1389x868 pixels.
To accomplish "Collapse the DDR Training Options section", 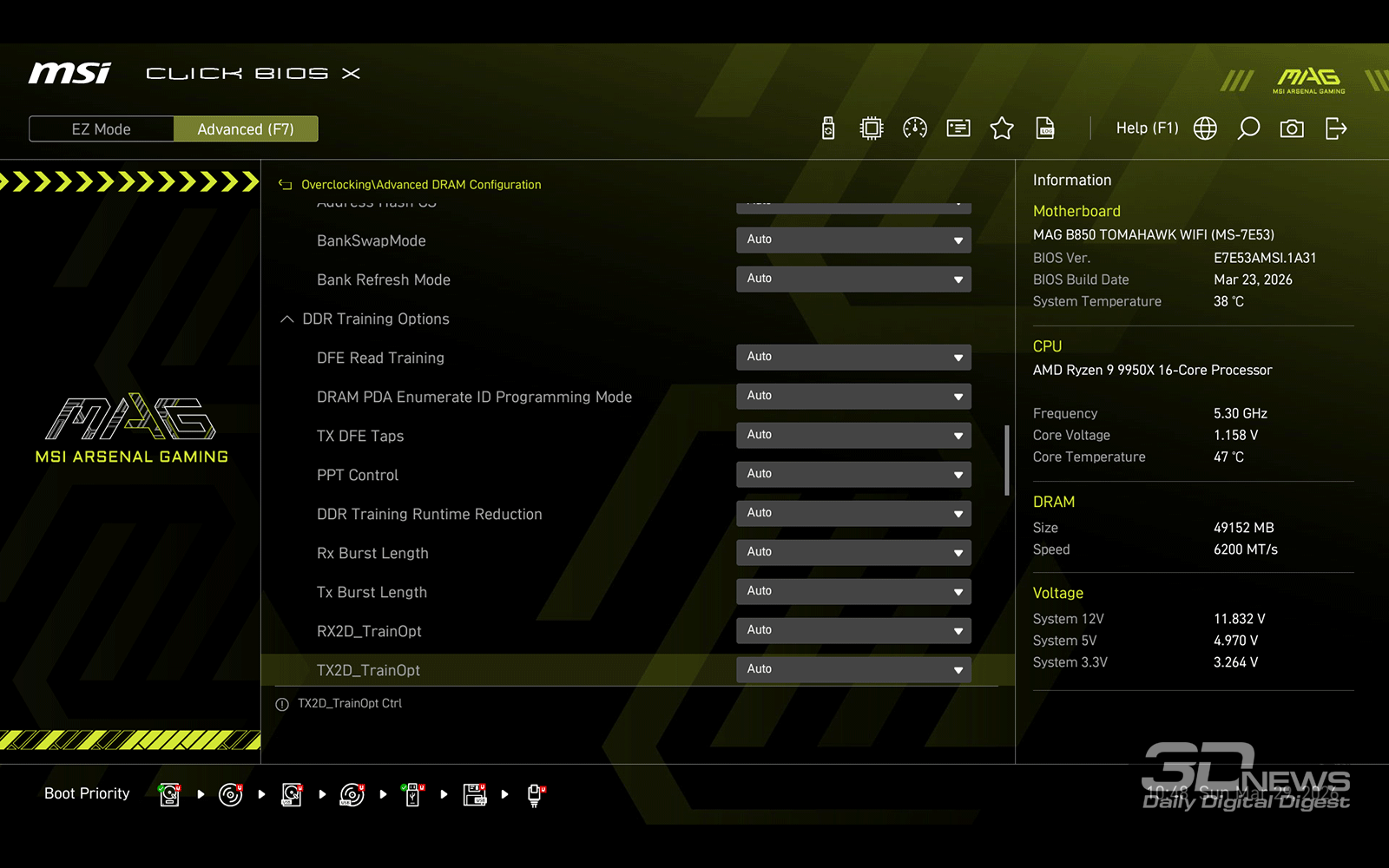I will click(x=287, y=319).
